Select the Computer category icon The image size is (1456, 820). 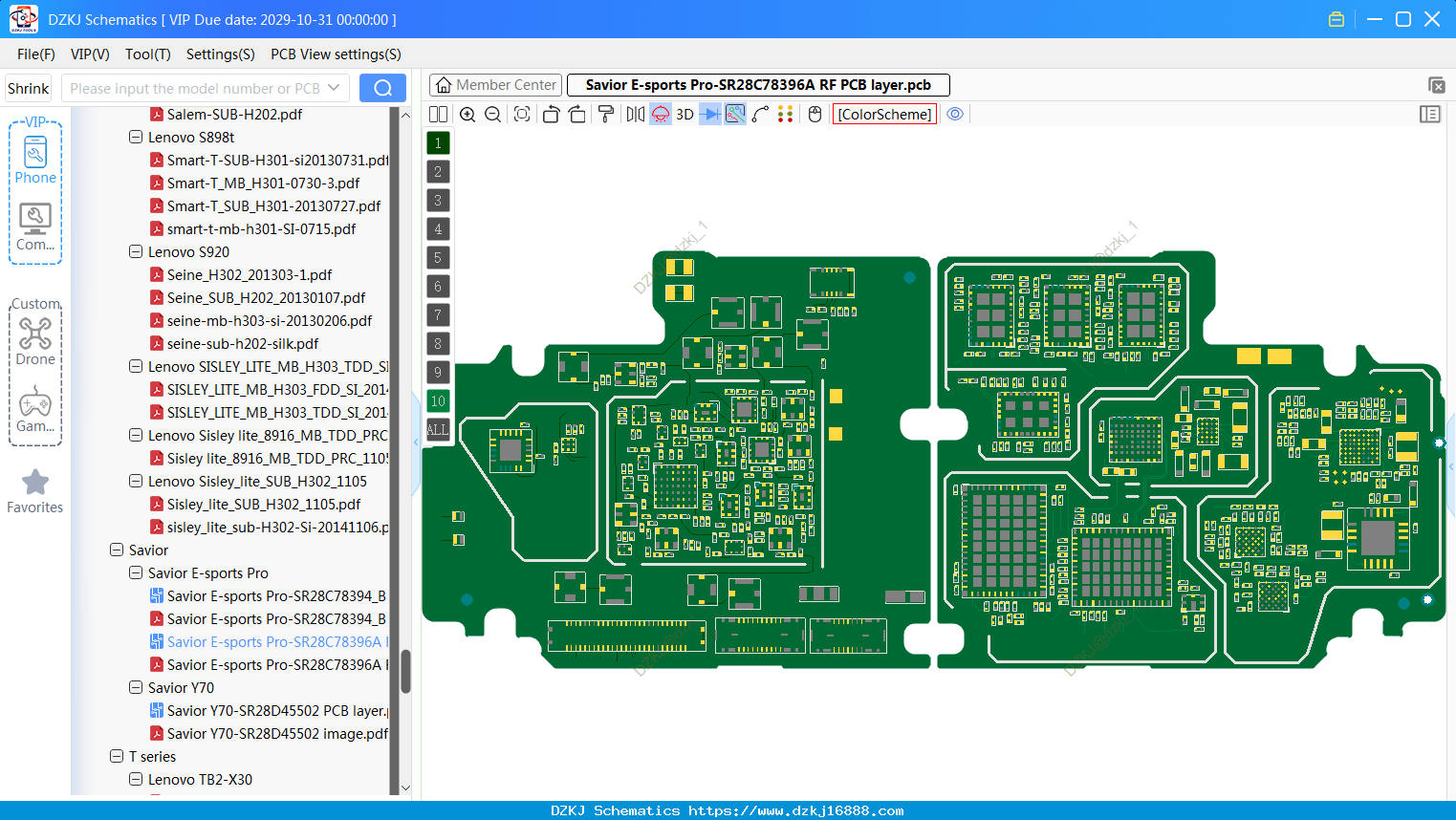point(35,227)
